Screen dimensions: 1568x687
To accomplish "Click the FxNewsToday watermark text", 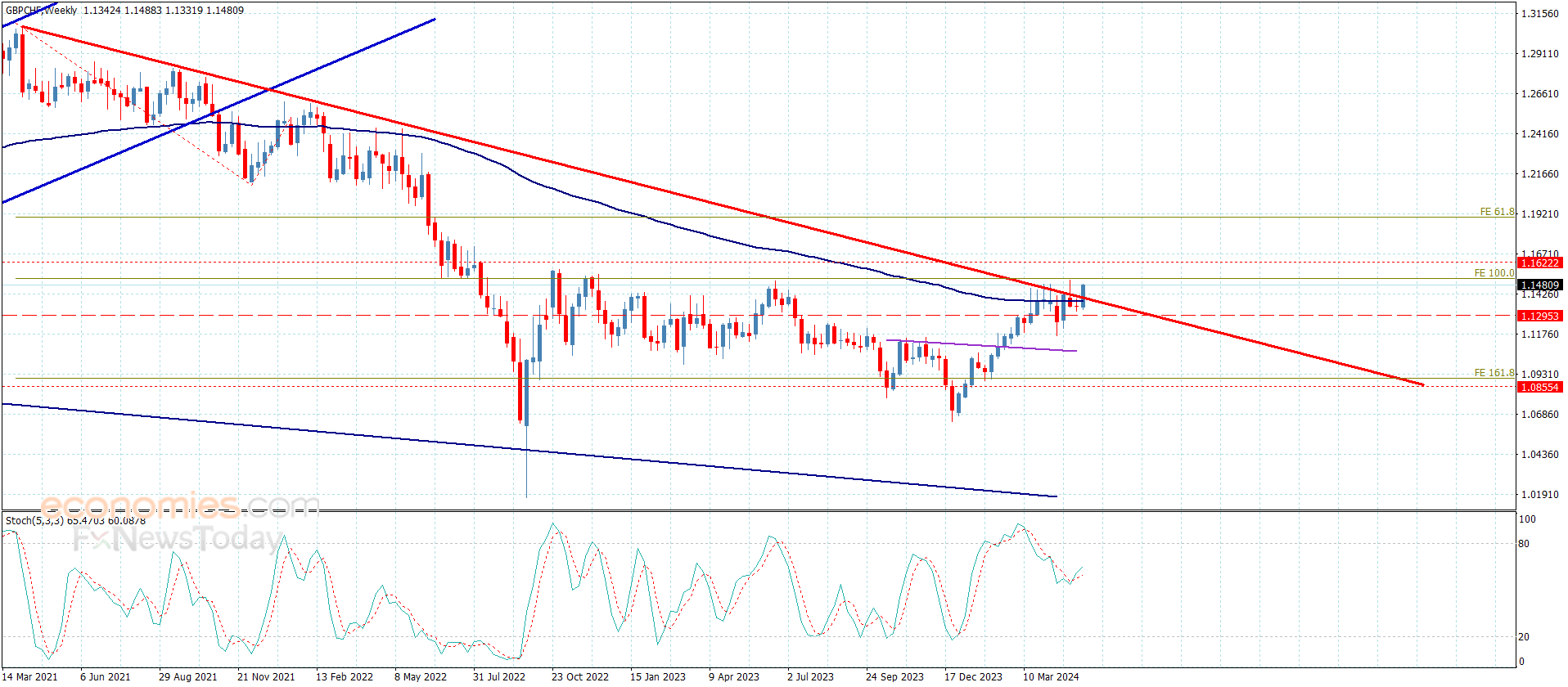I will (x=178, y=538).
